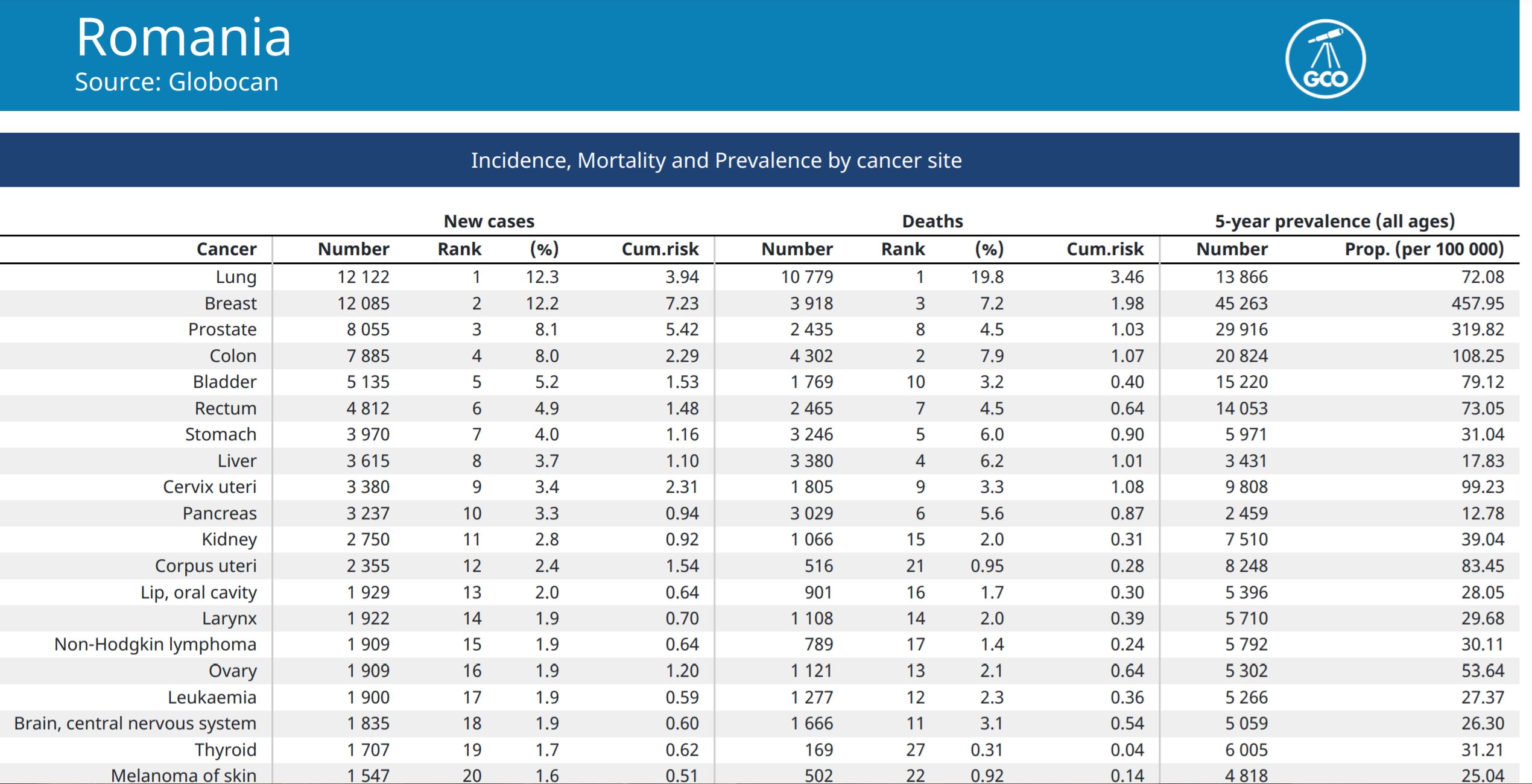Select Brain, central nervous system row label
Screen dimensions: 1532x784
[135, 723]
